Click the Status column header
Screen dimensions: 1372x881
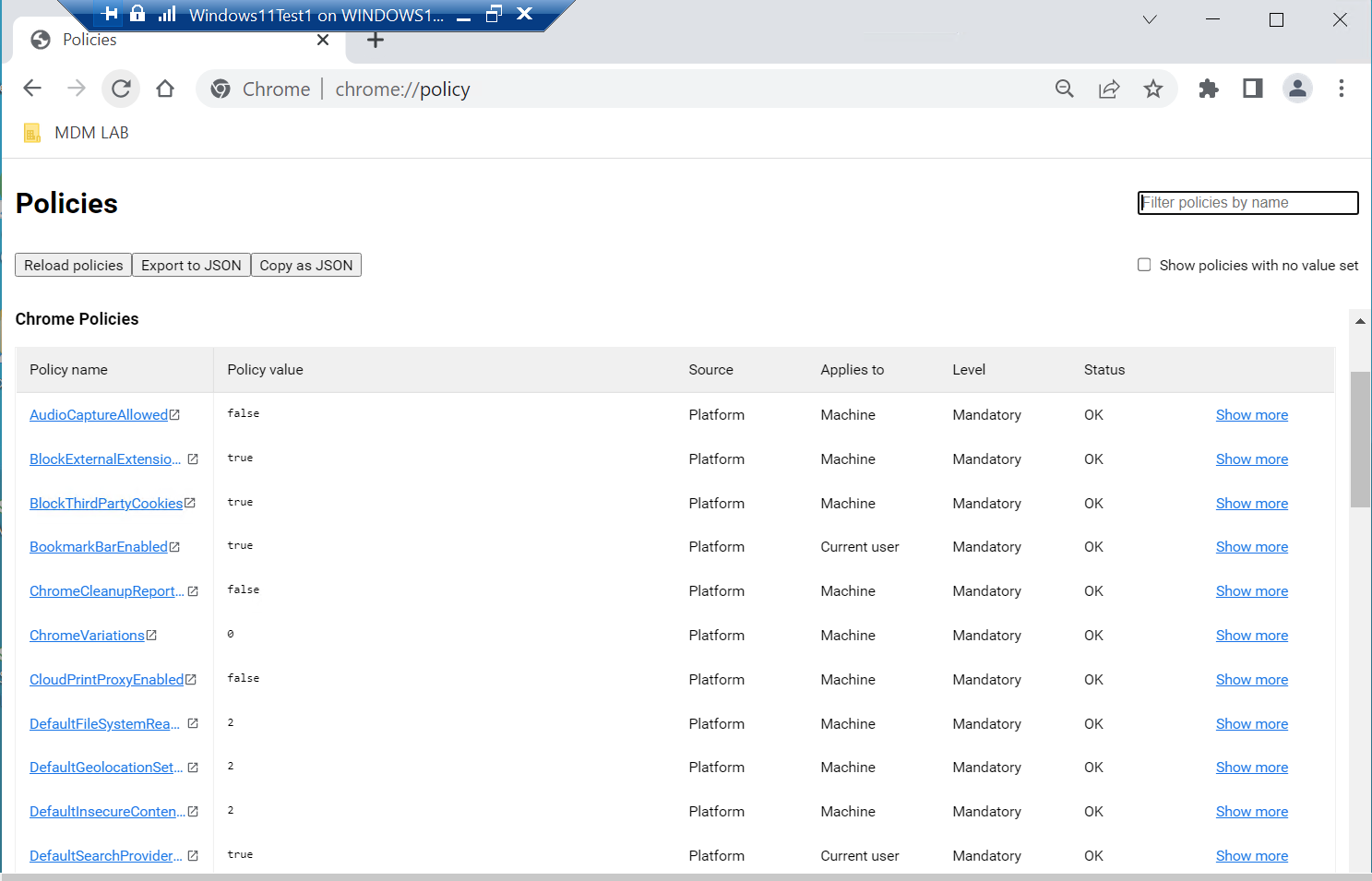pyautogui.click(x=1104, y=369)
